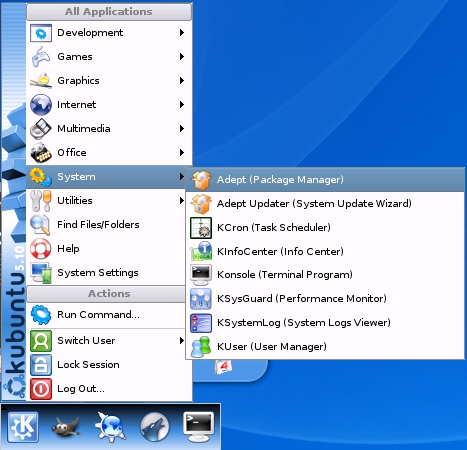Click the Games gamepad icon
Screen dimensions: 467x450
click(x=41, y=56)
